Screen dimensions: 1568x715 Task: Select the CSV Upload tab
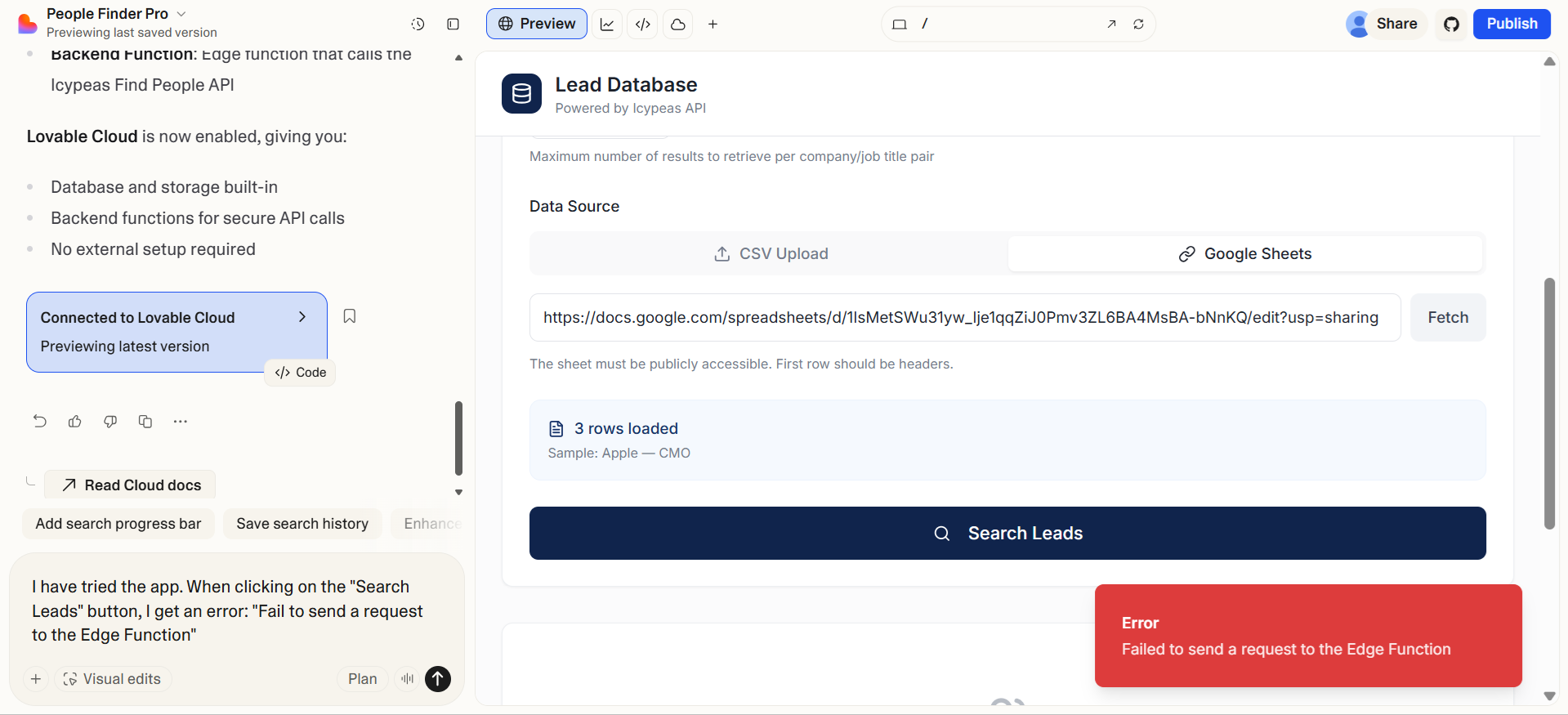click(771, 254)
